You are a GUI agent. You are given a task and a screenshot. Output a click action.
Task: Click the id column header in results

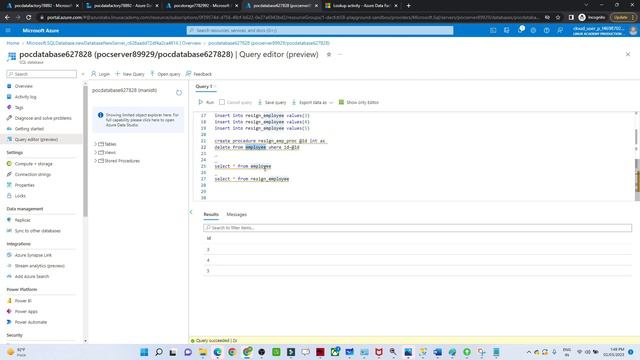209,238
